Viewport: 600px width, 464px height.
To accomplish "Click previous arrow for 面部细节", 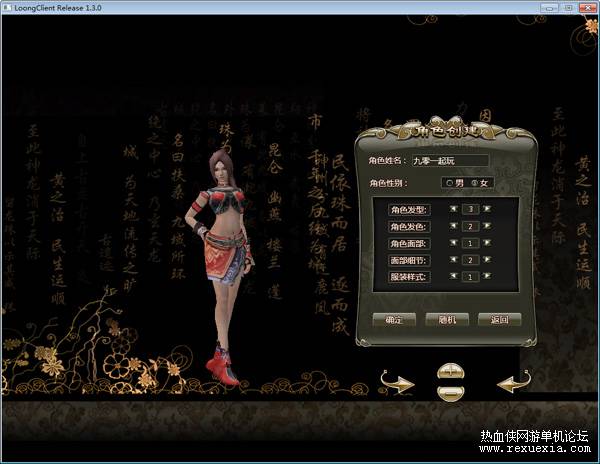I will pyautogui.click(x=453, y=260).
